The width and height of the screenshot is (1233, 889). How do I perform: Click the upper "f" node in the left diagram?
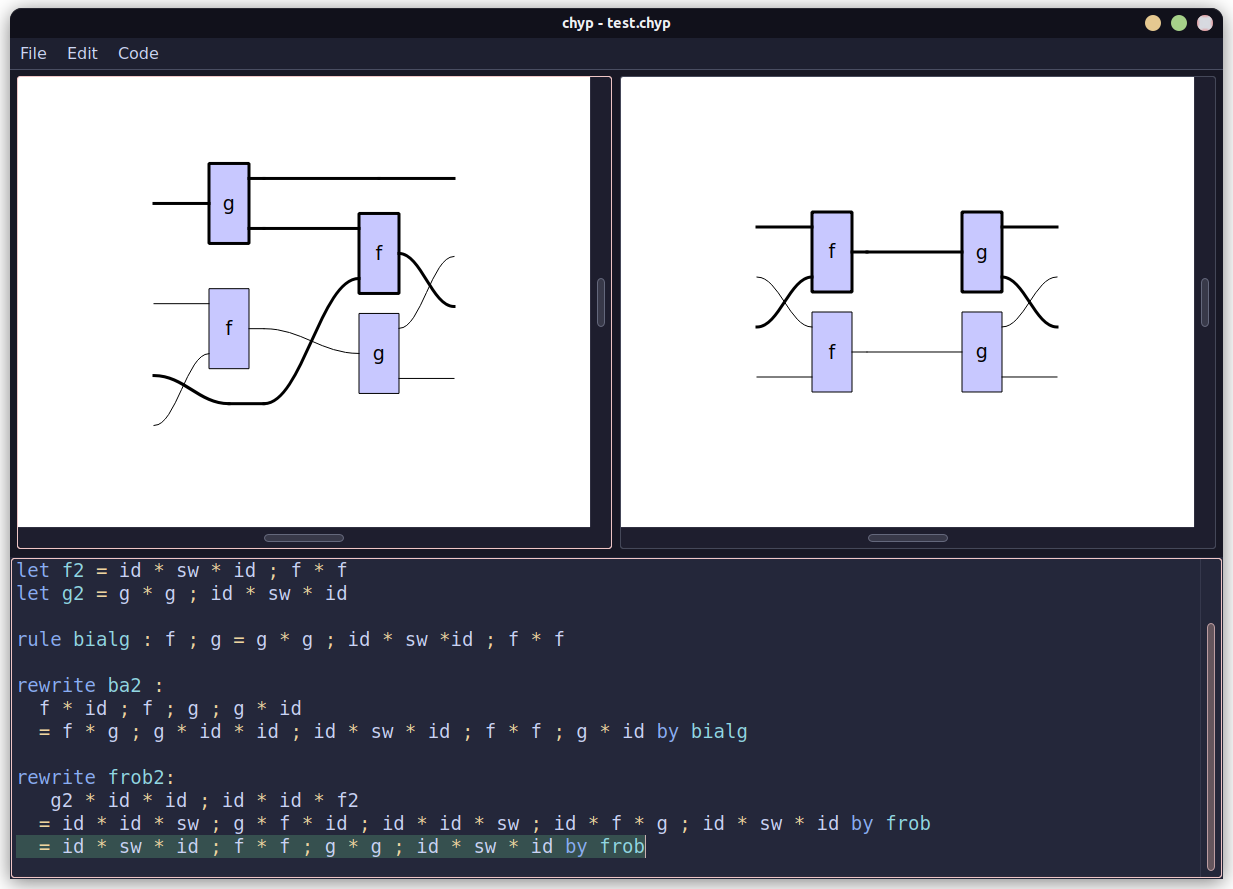pos(378,254)
